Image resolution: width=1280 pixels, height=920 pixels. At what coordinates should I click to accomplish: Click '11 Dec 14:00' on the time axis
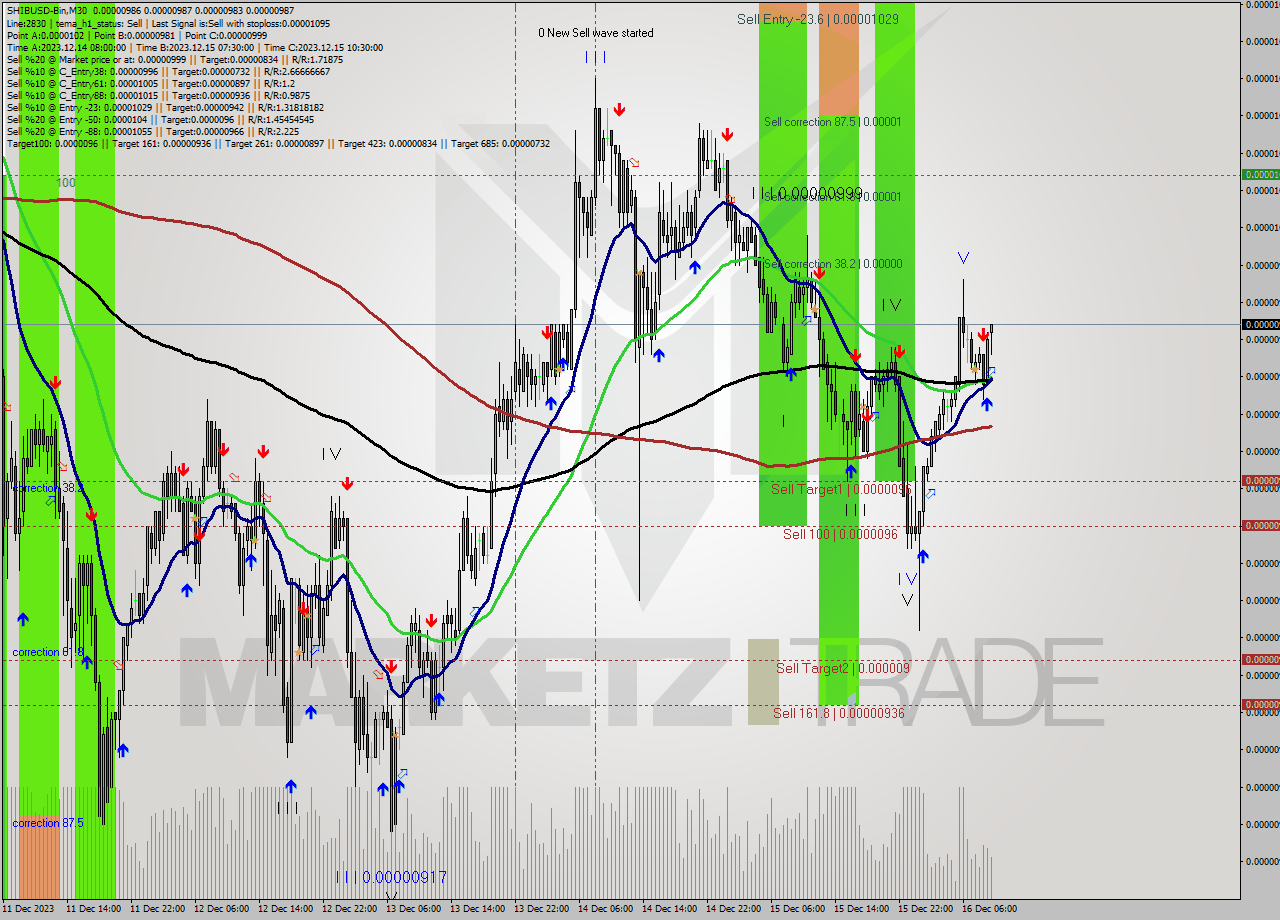[x=93, y=909]
